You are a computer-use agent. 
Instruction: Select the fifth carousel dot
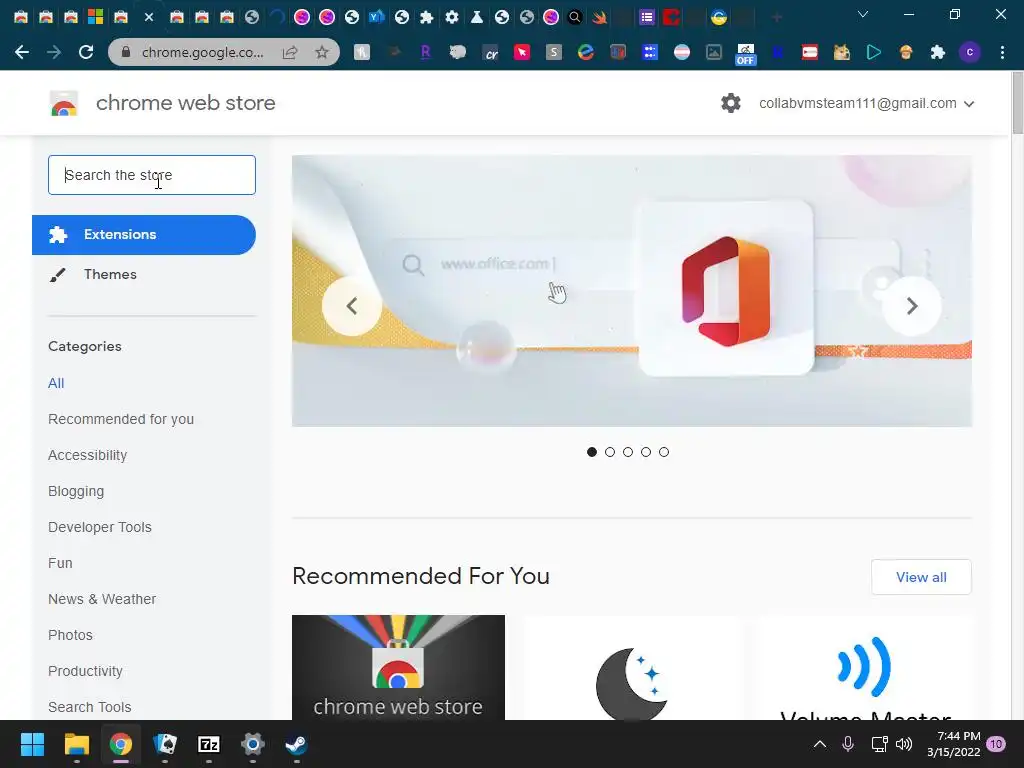(664, 452)
